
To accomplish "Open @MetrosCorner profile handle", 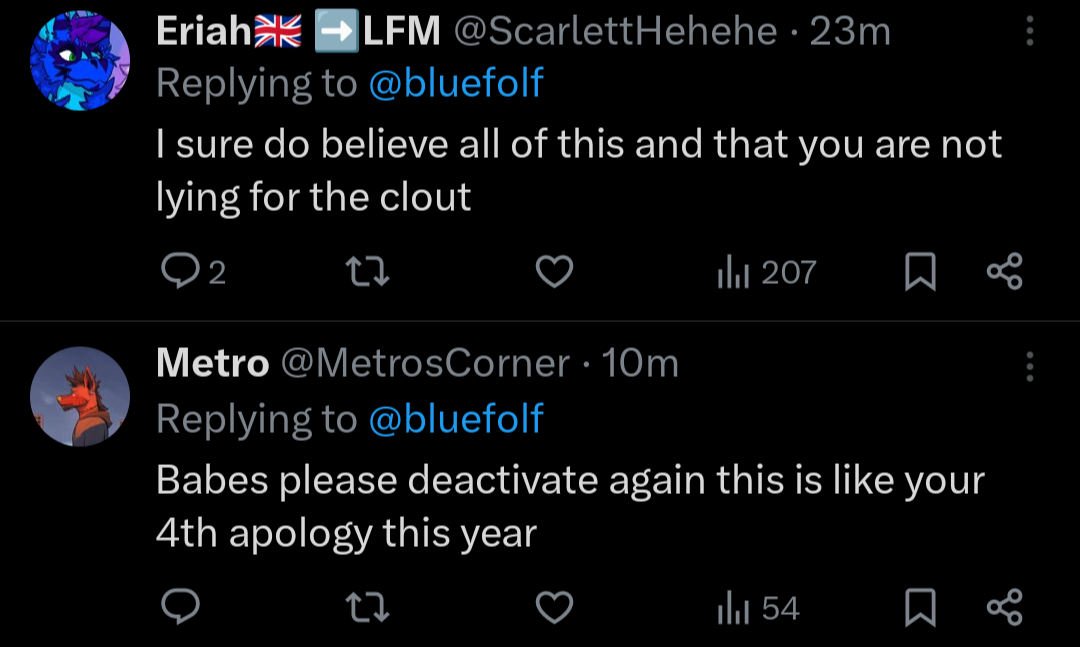I will pyautogui.click(x=425, y=363).
